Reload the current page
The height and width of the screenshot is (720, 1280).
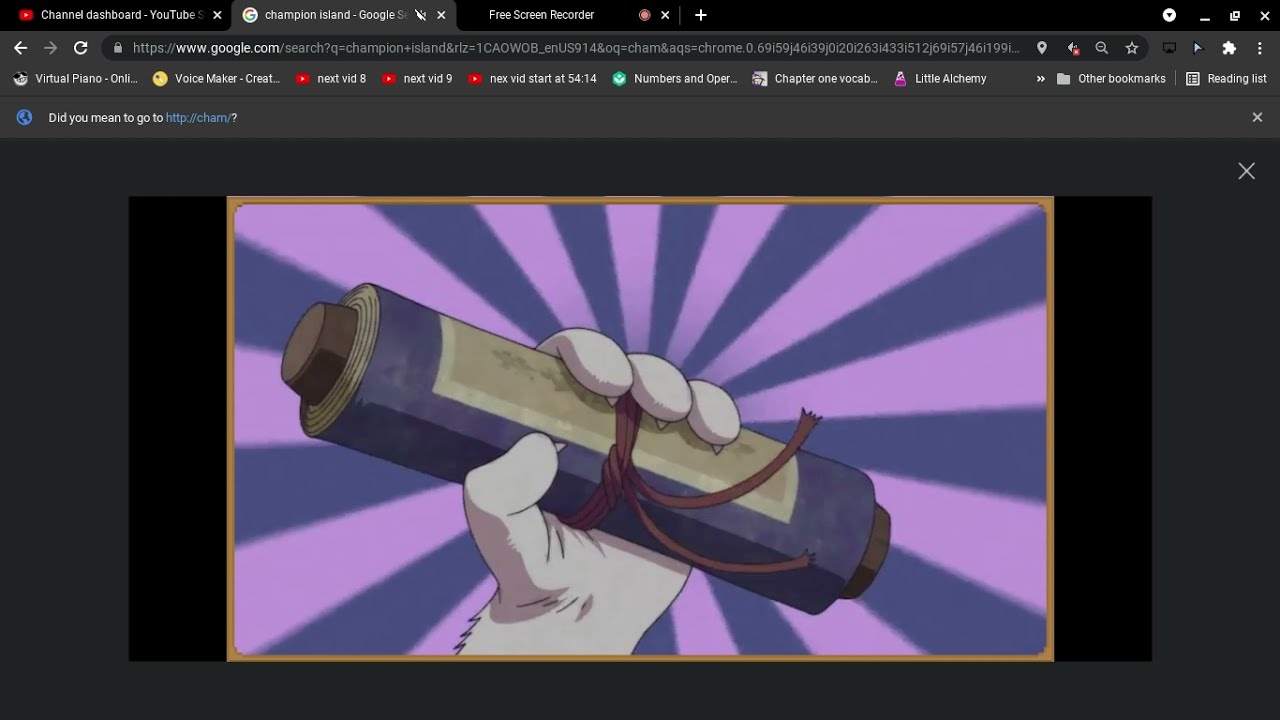[81, 48]
